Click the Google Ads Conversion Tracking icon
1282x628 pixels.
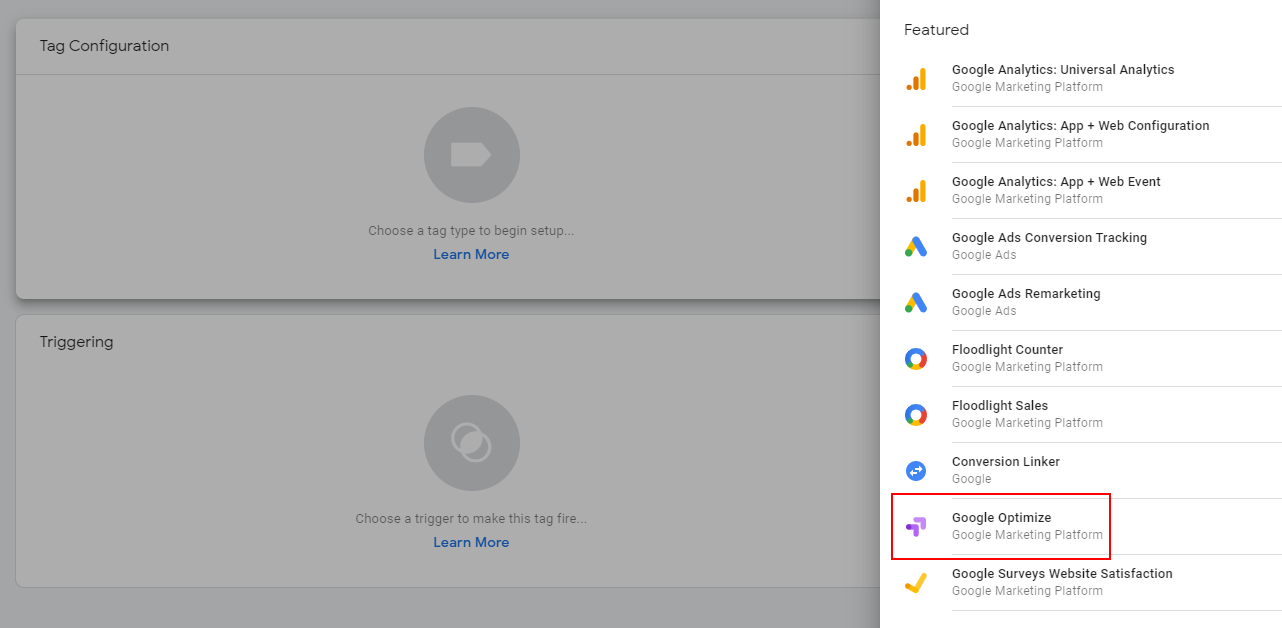916,247
